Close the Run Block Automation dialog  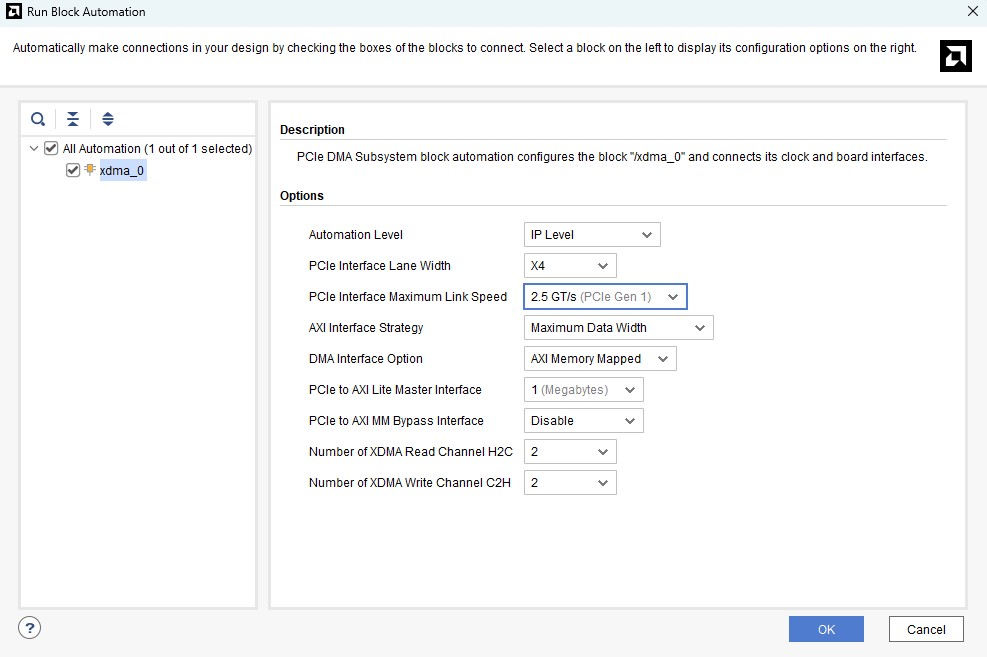pyautogui.click(x=972, y=12)
